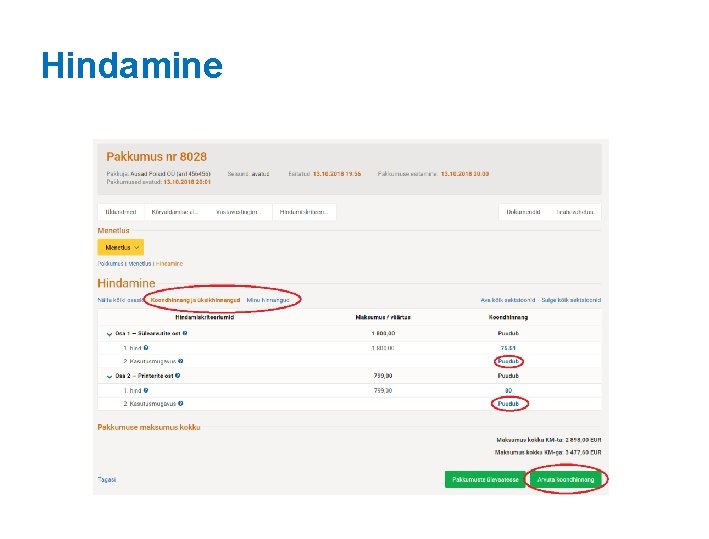Collapse Osa 1 Sülearvutite ost section chevron
709x539 pixels.
click(109, 334)
